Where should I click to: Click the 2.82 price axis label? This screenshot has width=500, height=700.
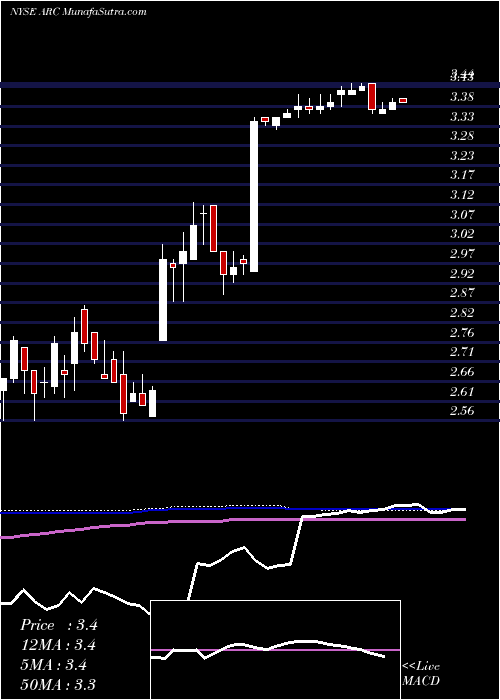[x=462, y=312]
